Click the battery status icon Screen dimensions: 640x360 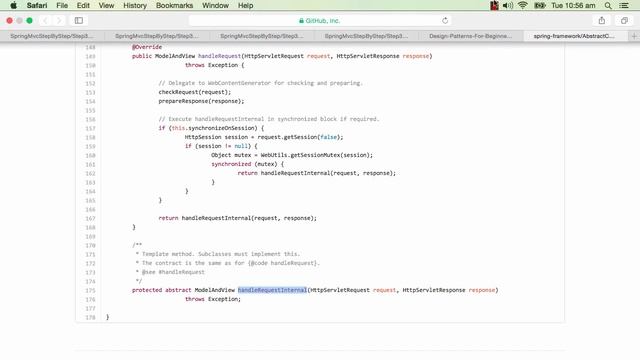540,6
